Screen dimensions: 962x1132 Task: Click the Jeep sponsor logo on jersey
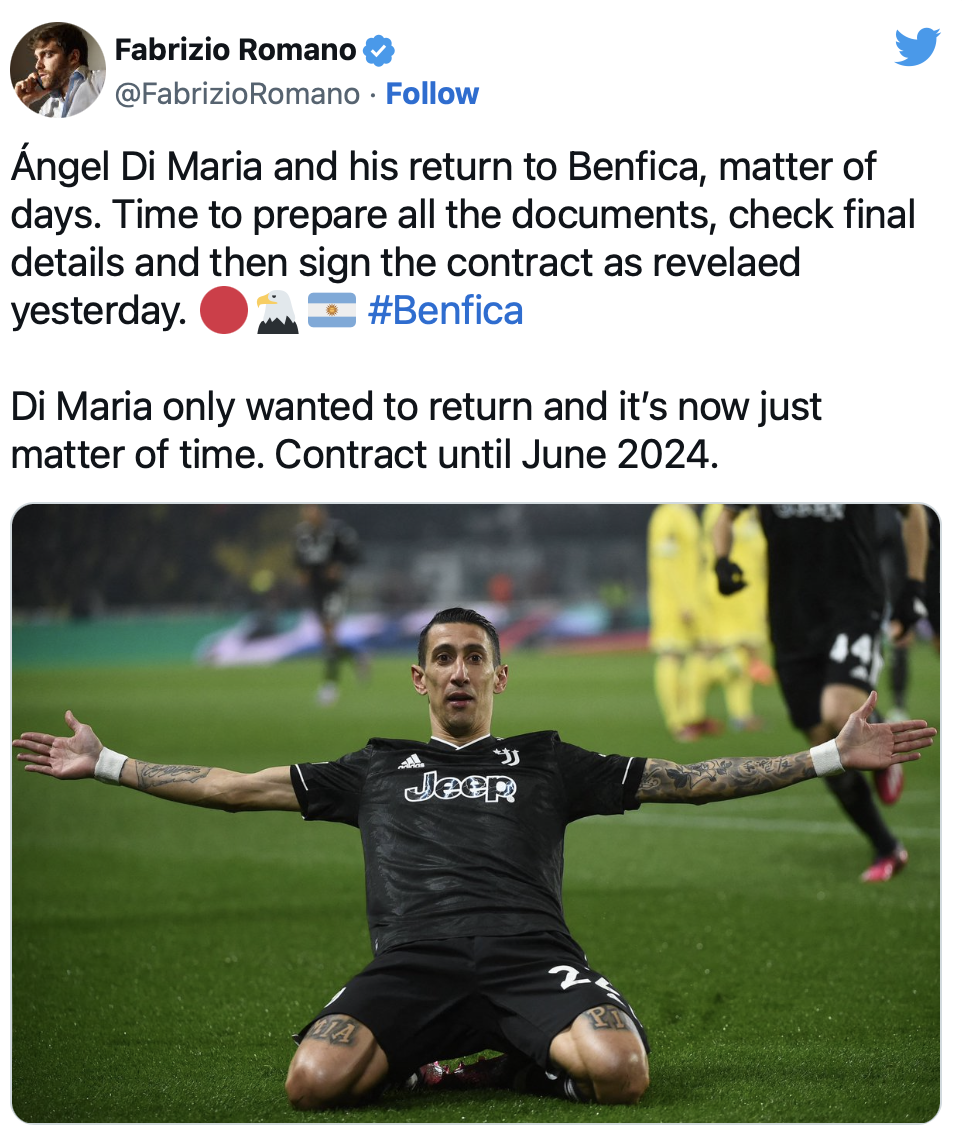460,787
